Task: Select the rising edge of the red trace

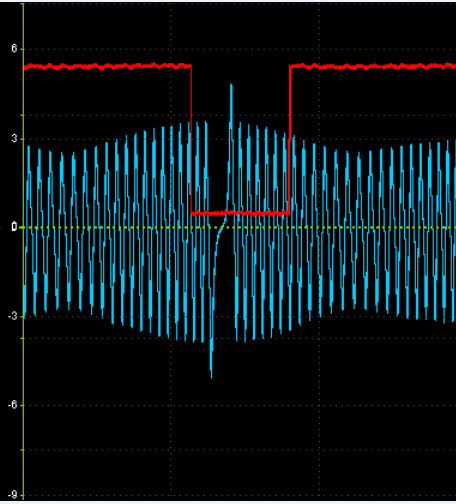Action: tap(289, 139)
